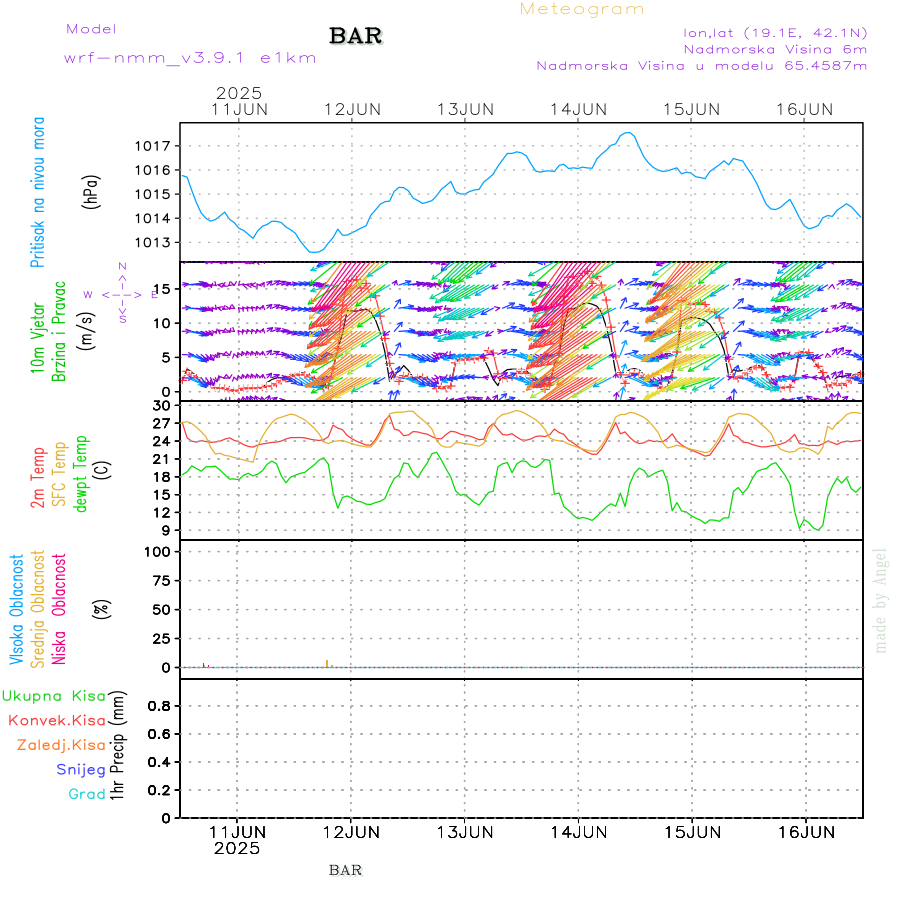The image size is (900, 900).
Task: Click the N-S-W-E wind direction compass legend
Action: click(122, 294)
